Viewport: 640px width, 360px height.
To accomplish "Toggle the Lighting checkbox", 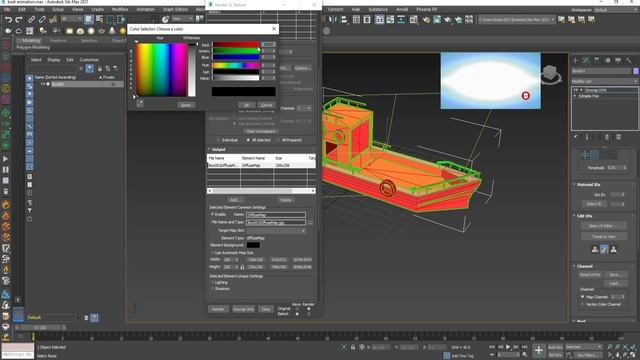I will click(212, 282).
